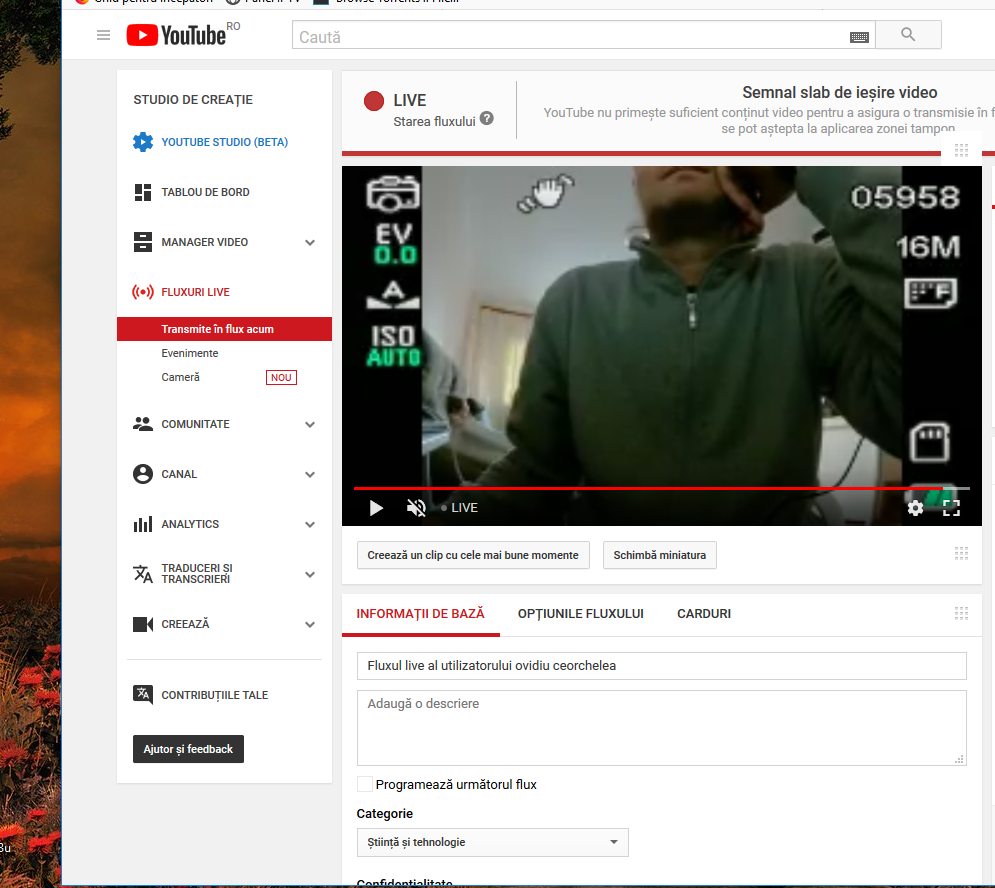Click the Semnal slab de ieșire video heading
Viewport: 995px width, 888px height.
(840, 93)
